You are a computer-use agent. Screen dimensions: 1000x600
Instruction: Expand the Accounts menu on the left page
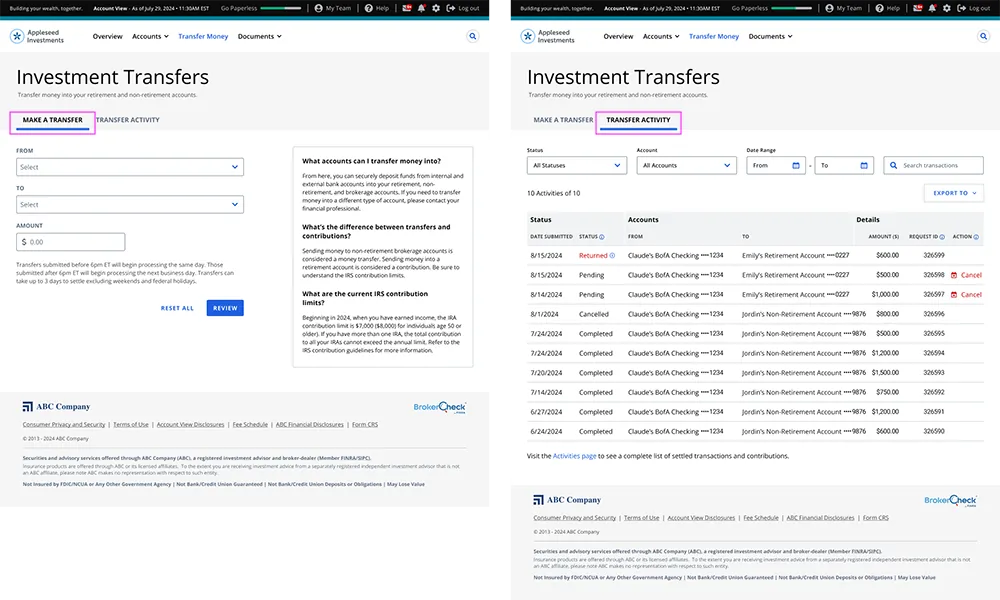point(151,36)
